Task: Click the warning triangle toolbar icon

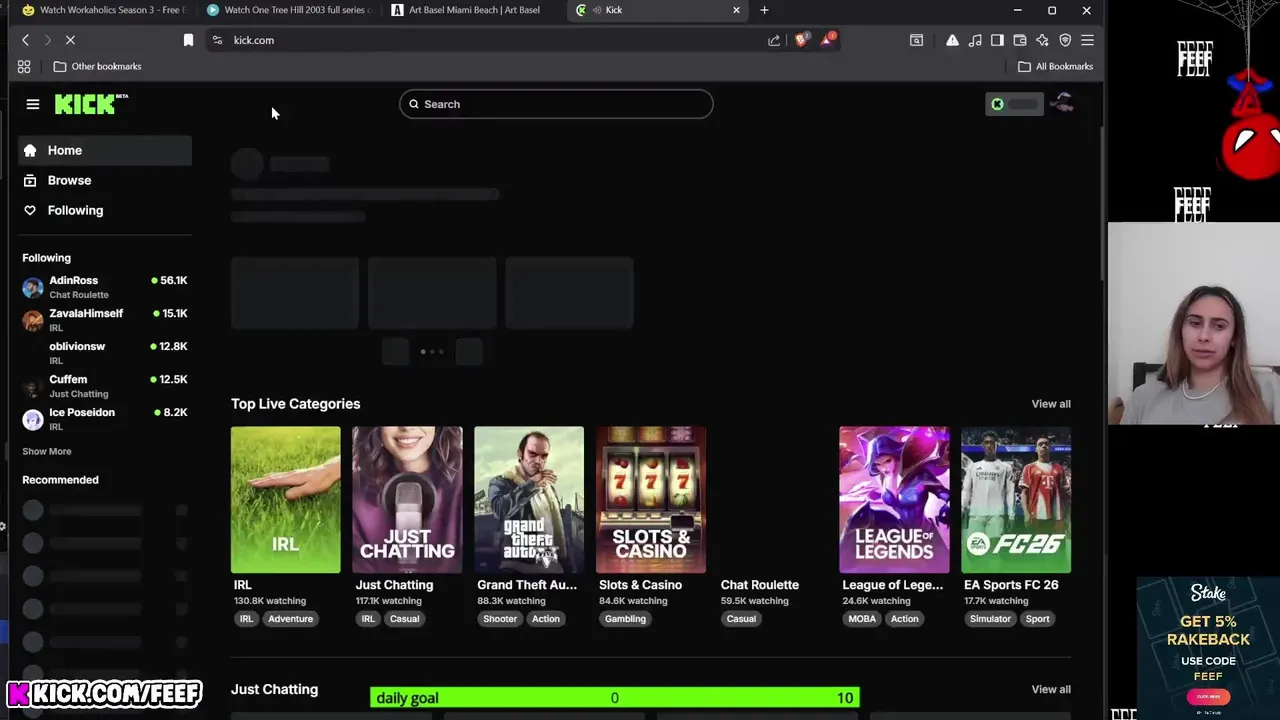Action: coord(952,40)
